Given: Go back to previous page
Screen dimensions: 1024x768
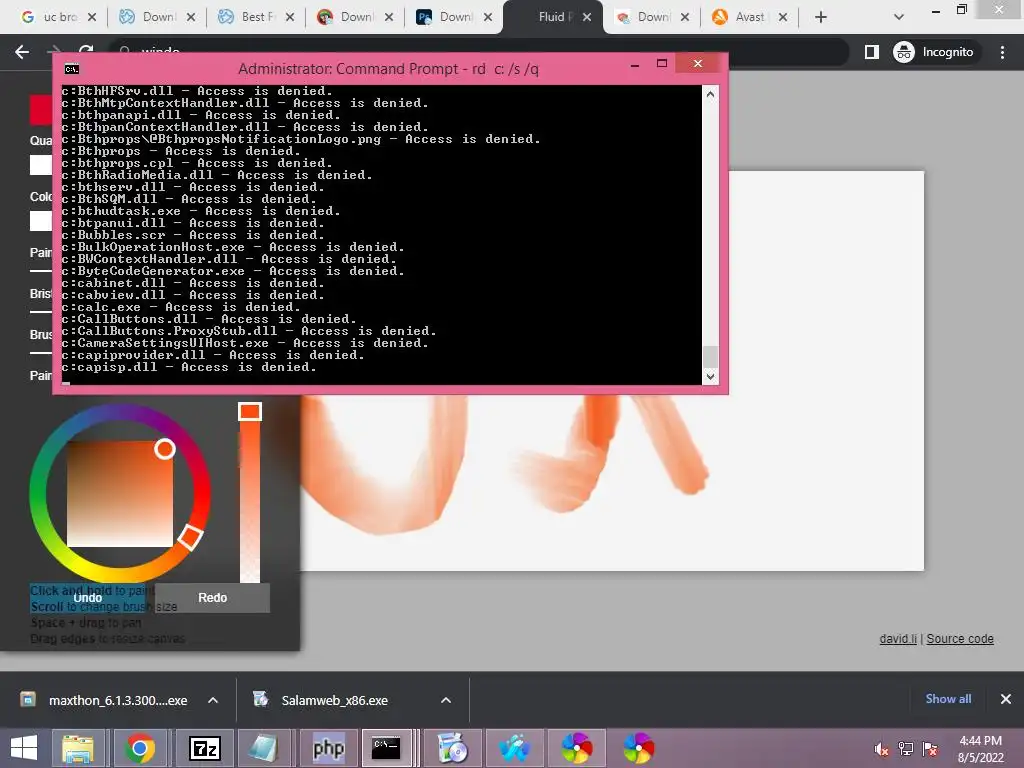Looking at the screenshot, I should [x=22, y=52].
